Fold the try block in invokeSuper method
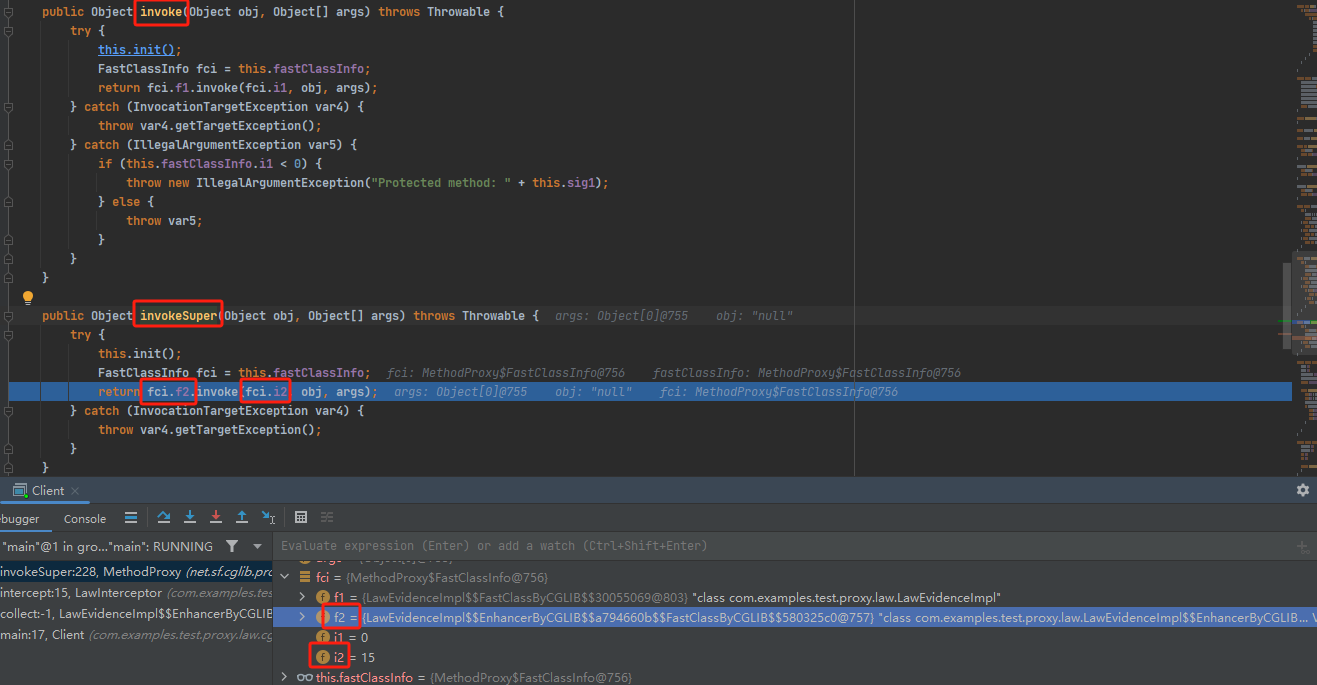Viewport: 1317px width, 685px height. (x=8, y=335)
